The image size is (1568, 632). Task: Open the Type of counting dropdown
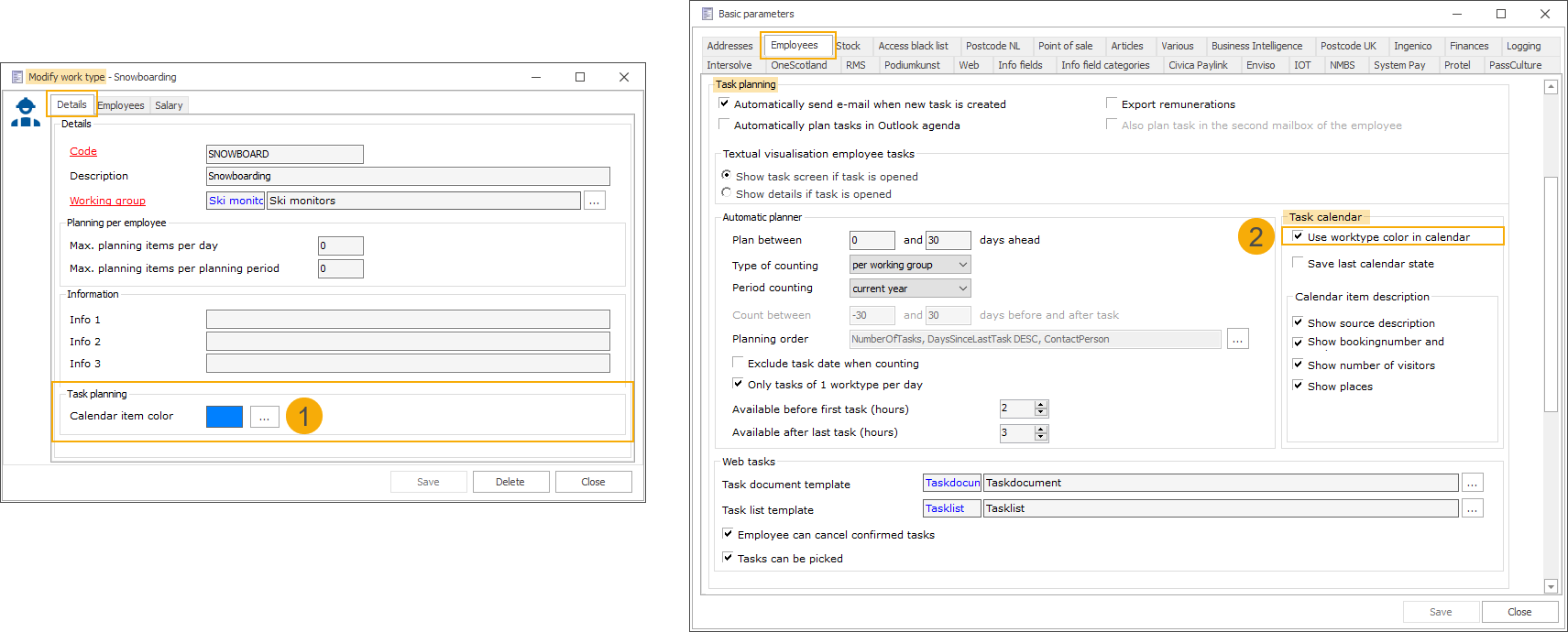pyautogui.click(x=910, y=265)
